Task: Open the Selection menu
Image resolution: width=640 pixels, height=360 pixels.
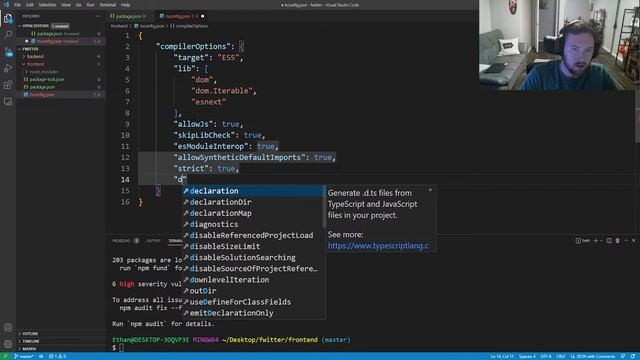Action: (47, 5)
